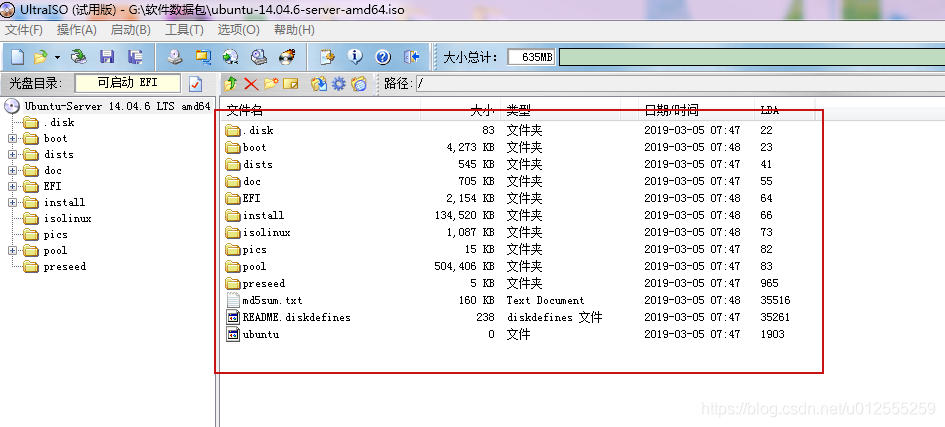Click the Open file folder icon
Image resolution: width=945 pixels, height=427 pixels.
point(40,57)
